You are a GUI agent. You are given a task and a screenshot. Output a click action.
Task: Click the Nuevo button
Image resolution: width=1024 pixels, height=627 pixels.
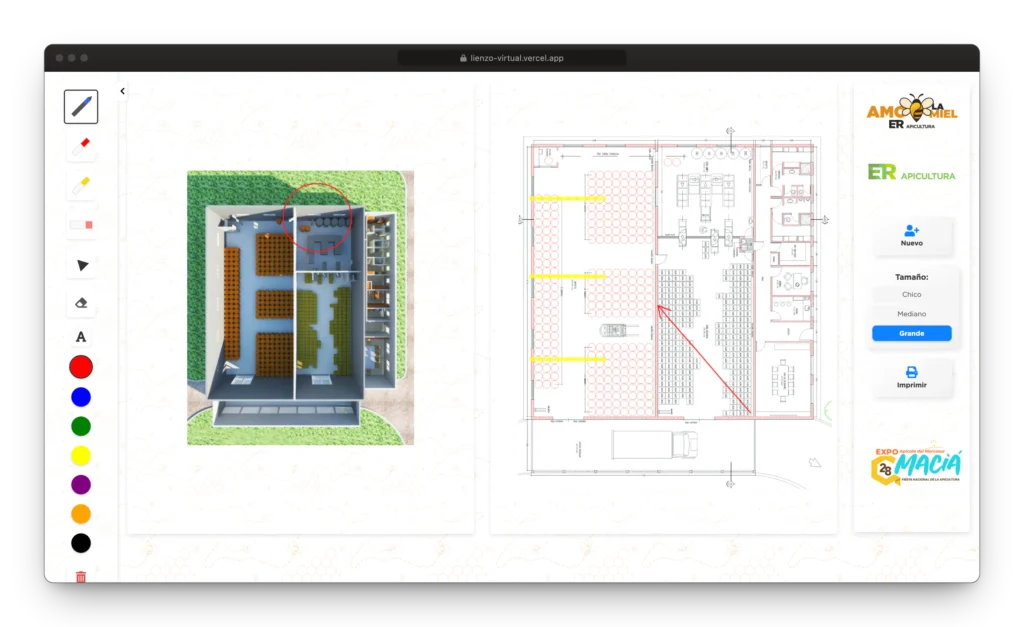coord(912,236)
